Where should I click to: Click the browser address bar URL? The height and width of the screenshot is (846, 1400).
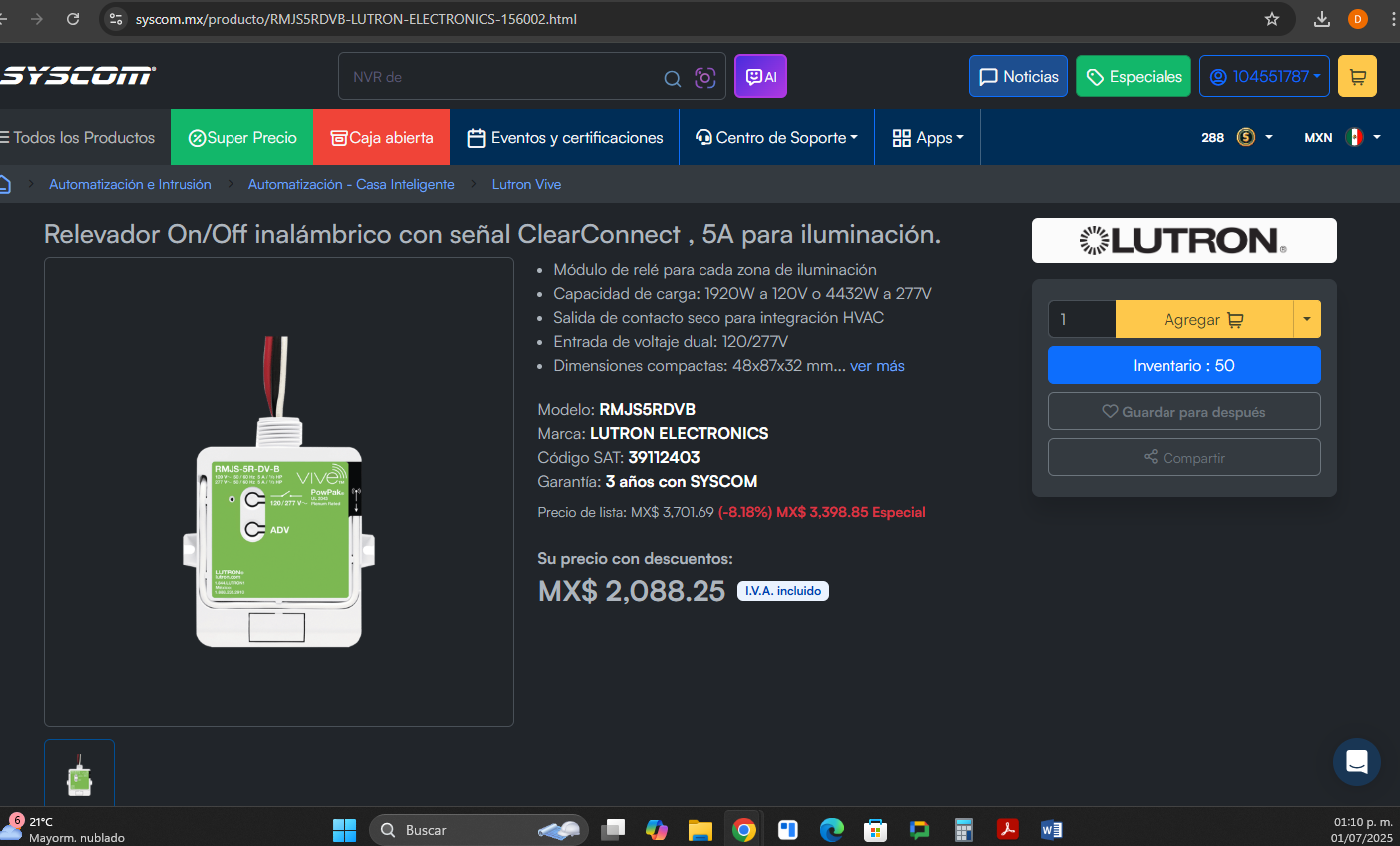[356, 19]
